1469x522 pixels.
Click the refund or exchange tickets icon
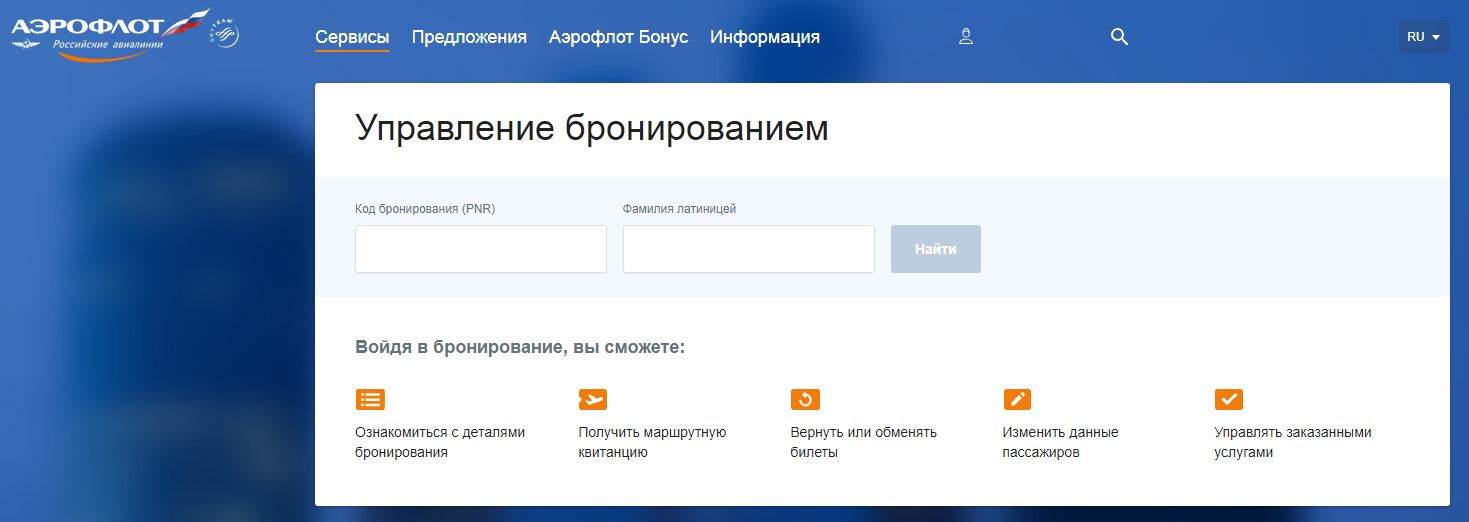click(x=805, y=399)
